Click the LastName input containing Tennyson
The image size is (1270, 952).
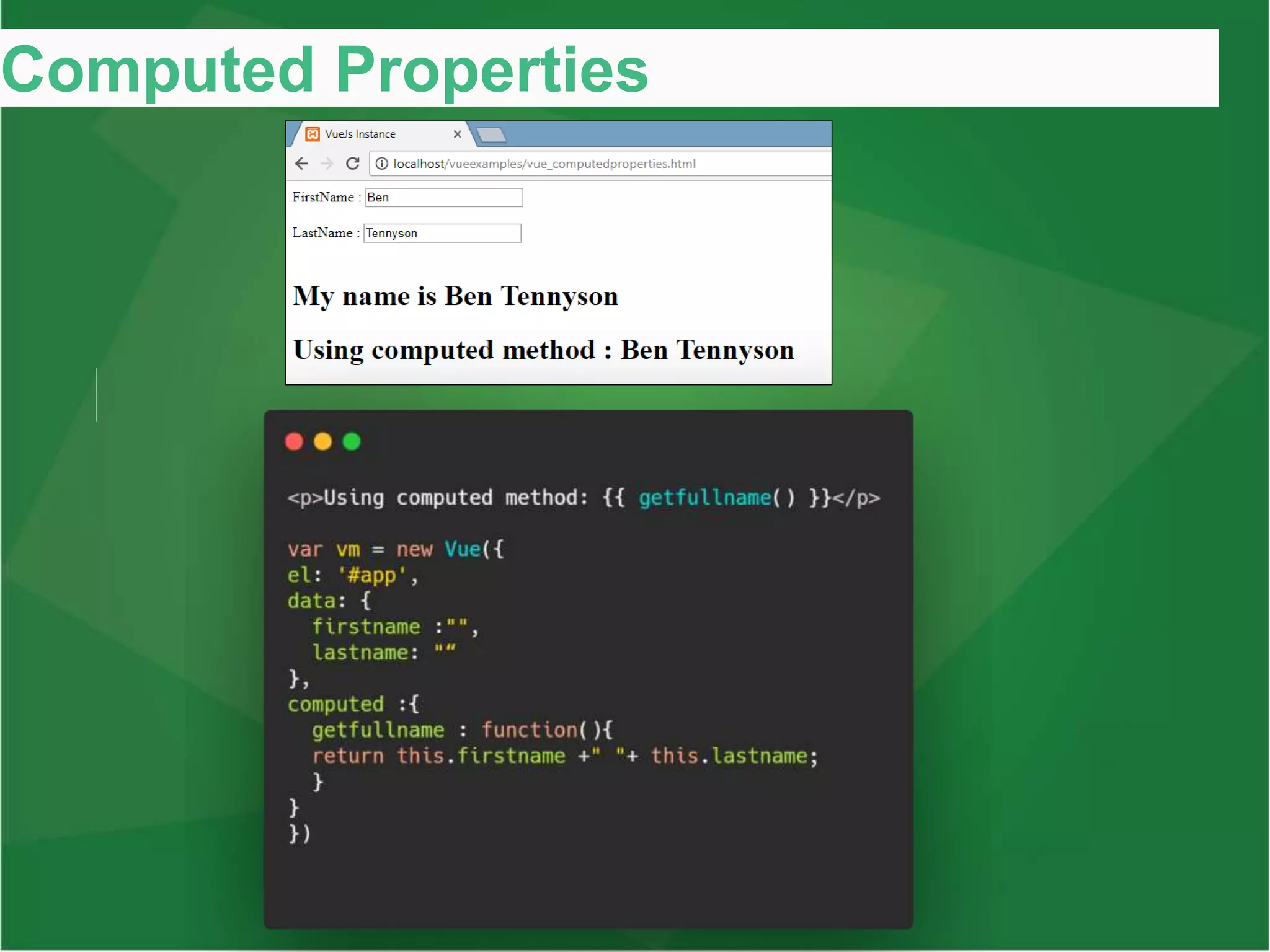(x=442, y=233)
